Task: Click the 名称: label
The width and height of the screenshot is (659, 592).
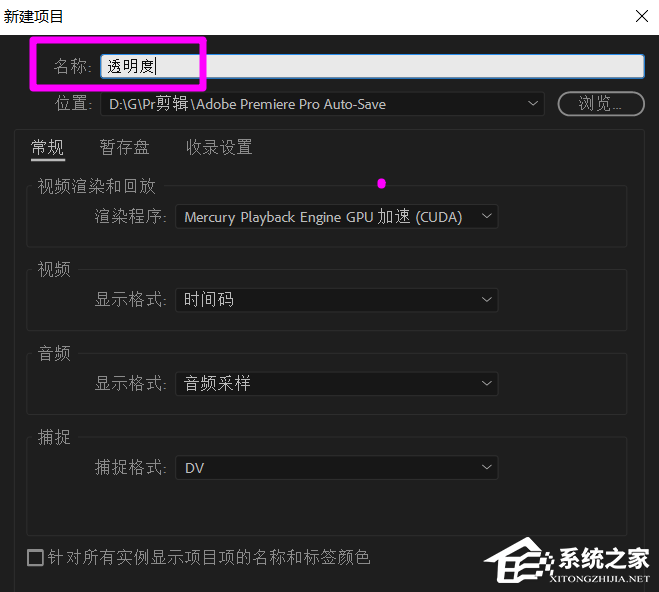Action: 72,66
